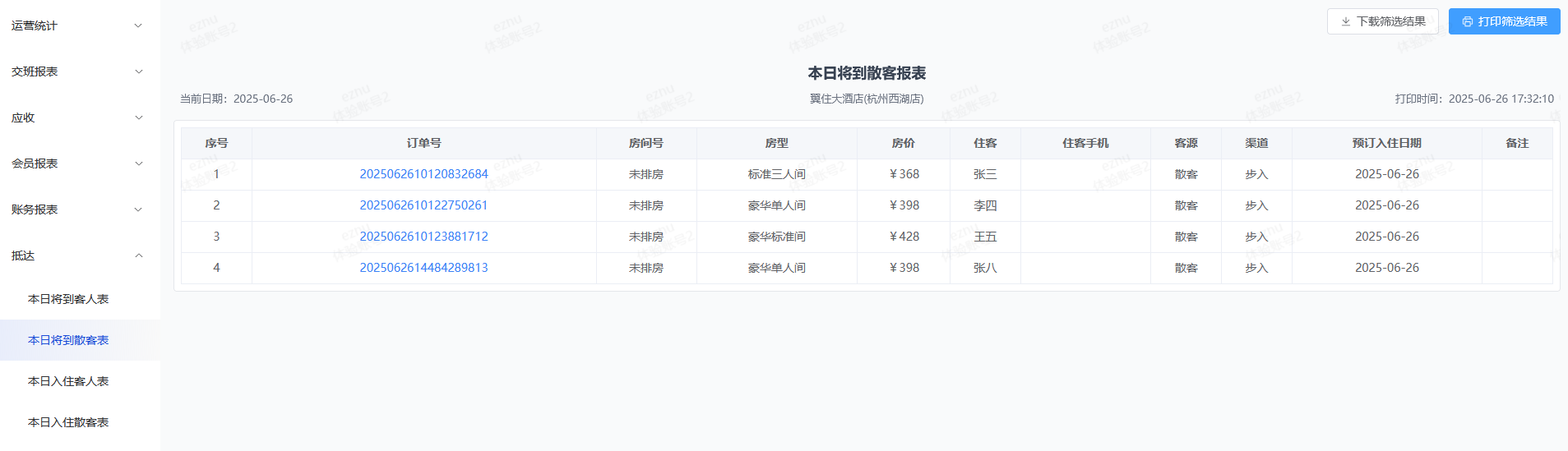Click room type 豪华标准间
1568x451 pixels.
pos(776,237)
